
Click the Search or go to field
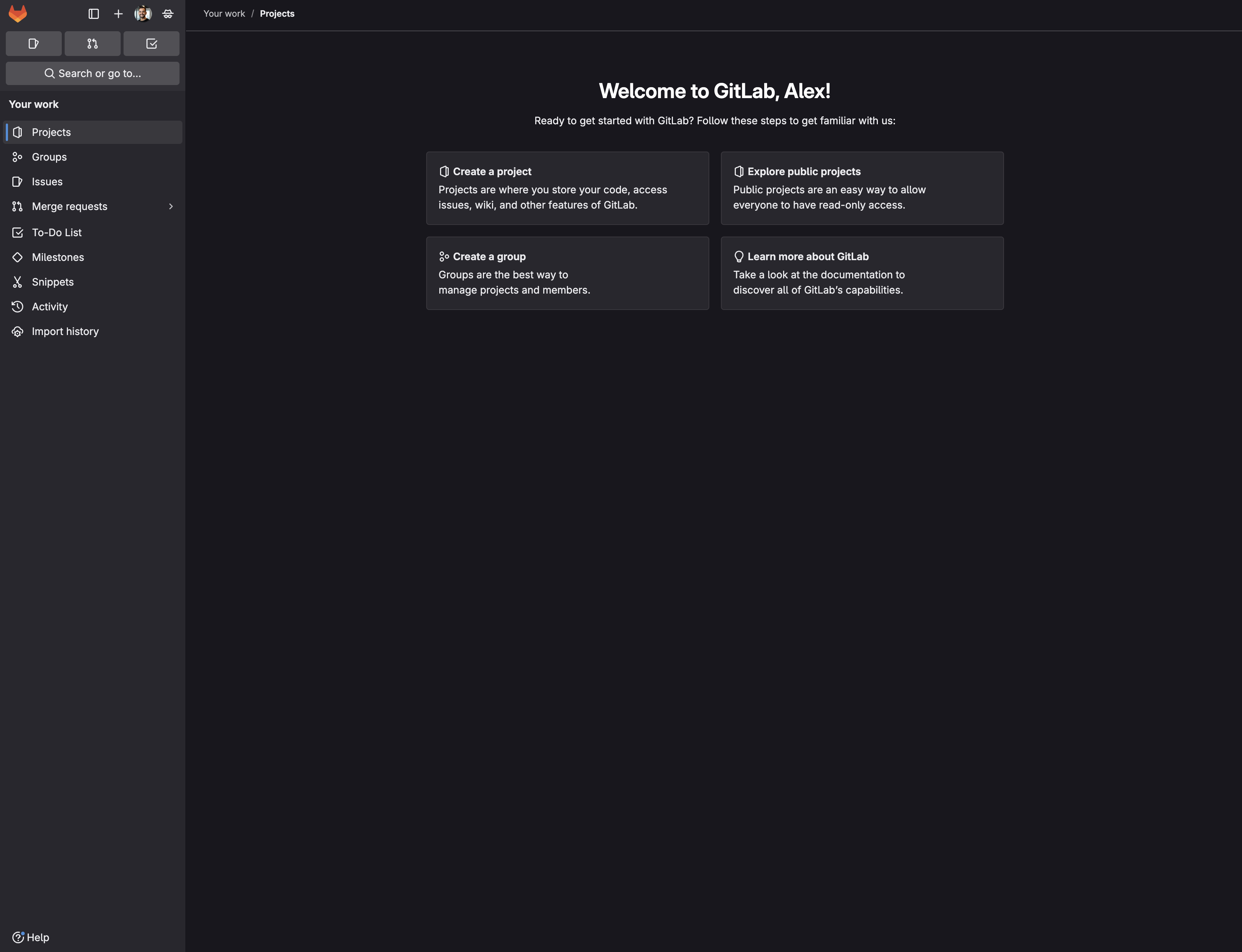(x=92, y=73)
